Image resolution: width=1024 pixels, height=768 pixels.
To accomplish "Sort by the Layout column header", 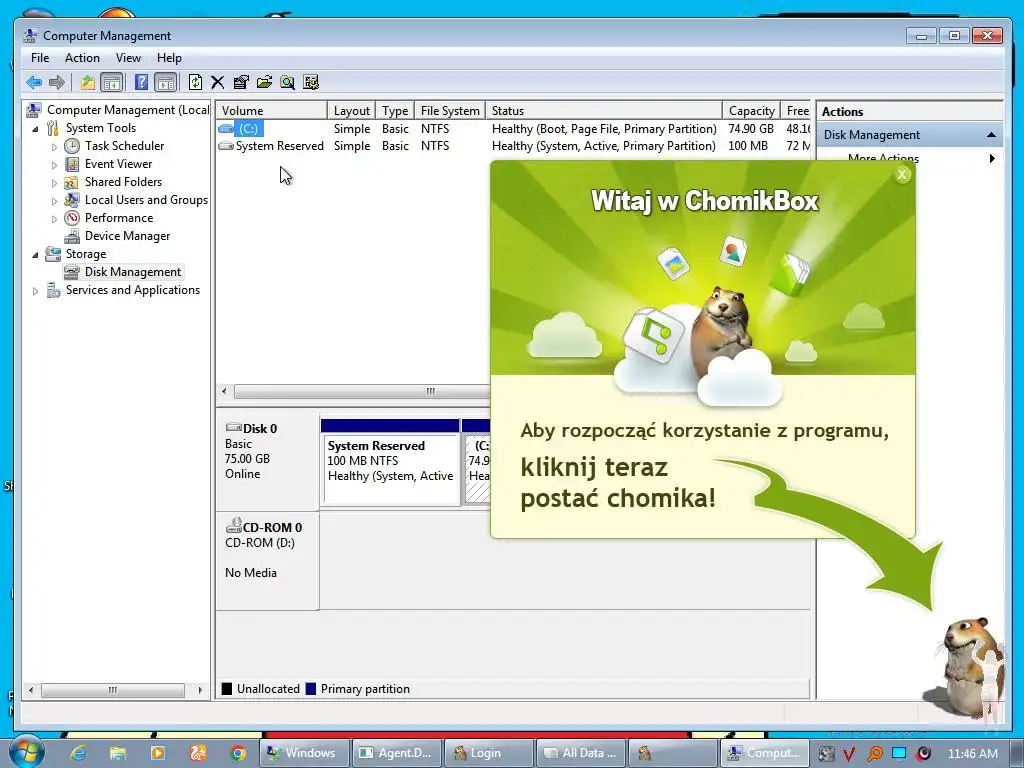I will pos(351,110).
